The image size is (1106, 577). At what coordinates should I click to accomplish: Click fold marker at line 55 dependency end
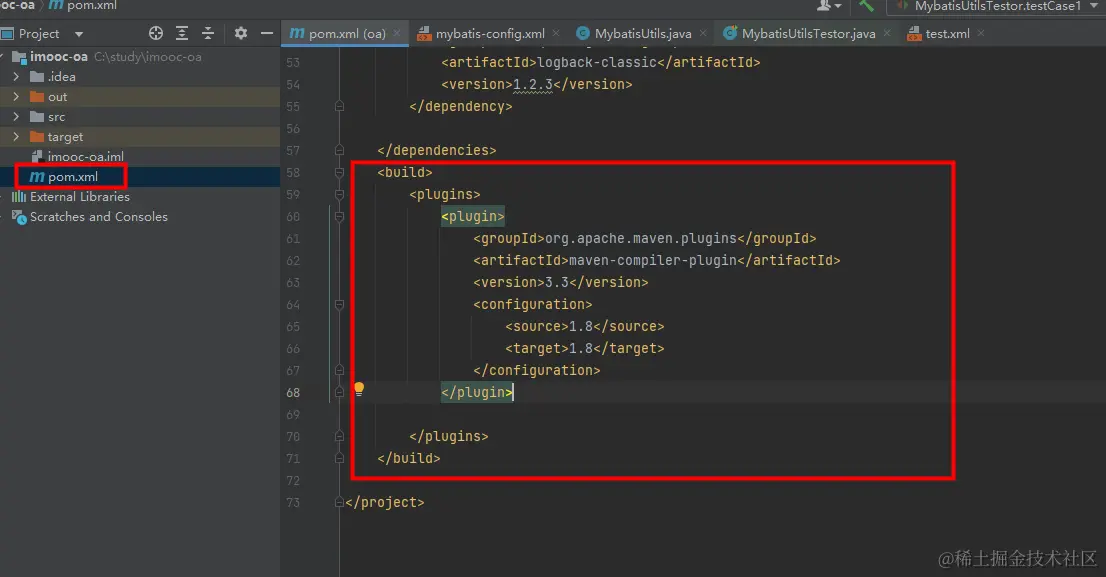(x=339, y=107)
